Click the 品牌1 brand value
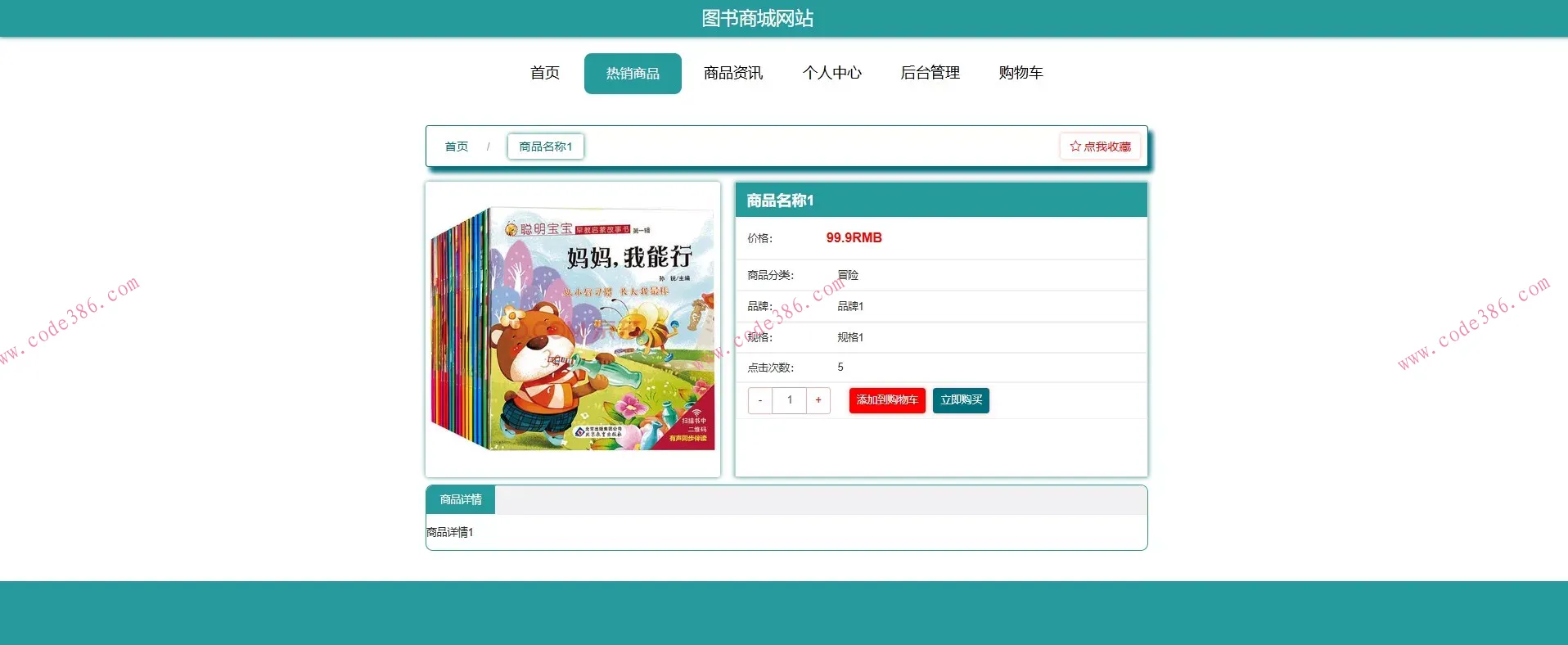Viewport: 1568px width, 645px height. pyautogui.click(x=850, y=306)
